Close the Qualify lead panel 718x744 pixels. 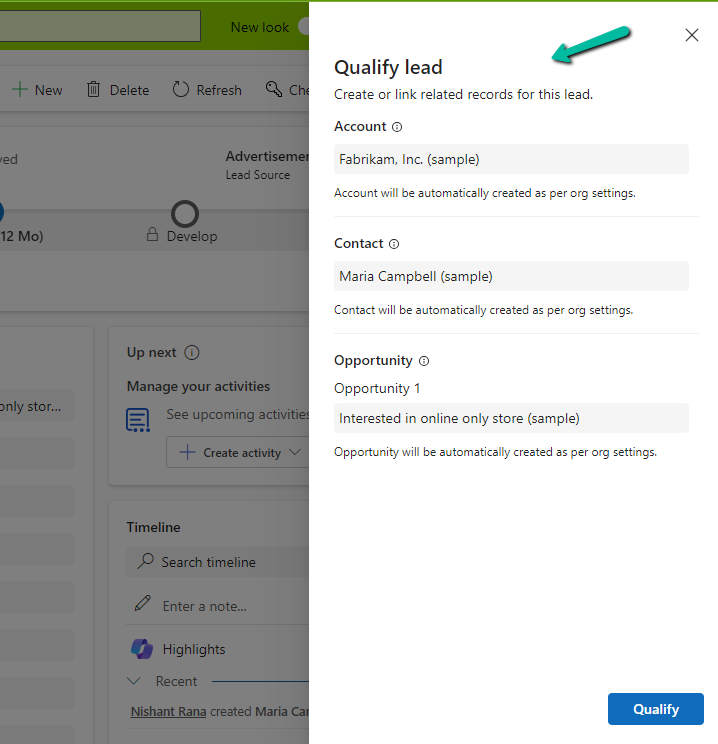pyautogui.click(x=691, y=35)
